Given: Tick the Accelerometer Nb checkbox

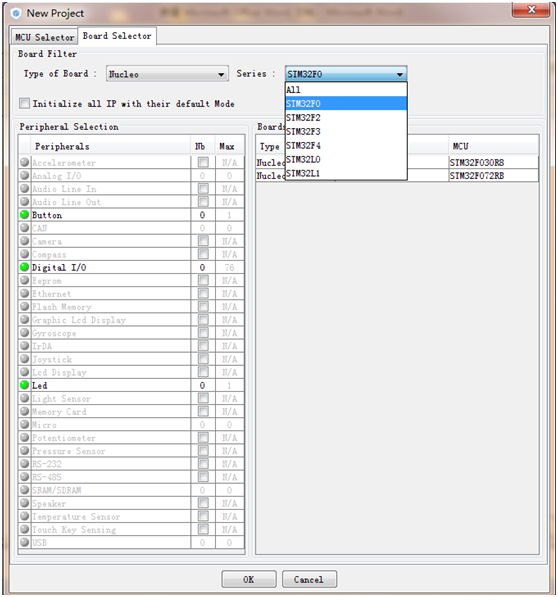Looking at the screenshot, I should tap(203, 163).
